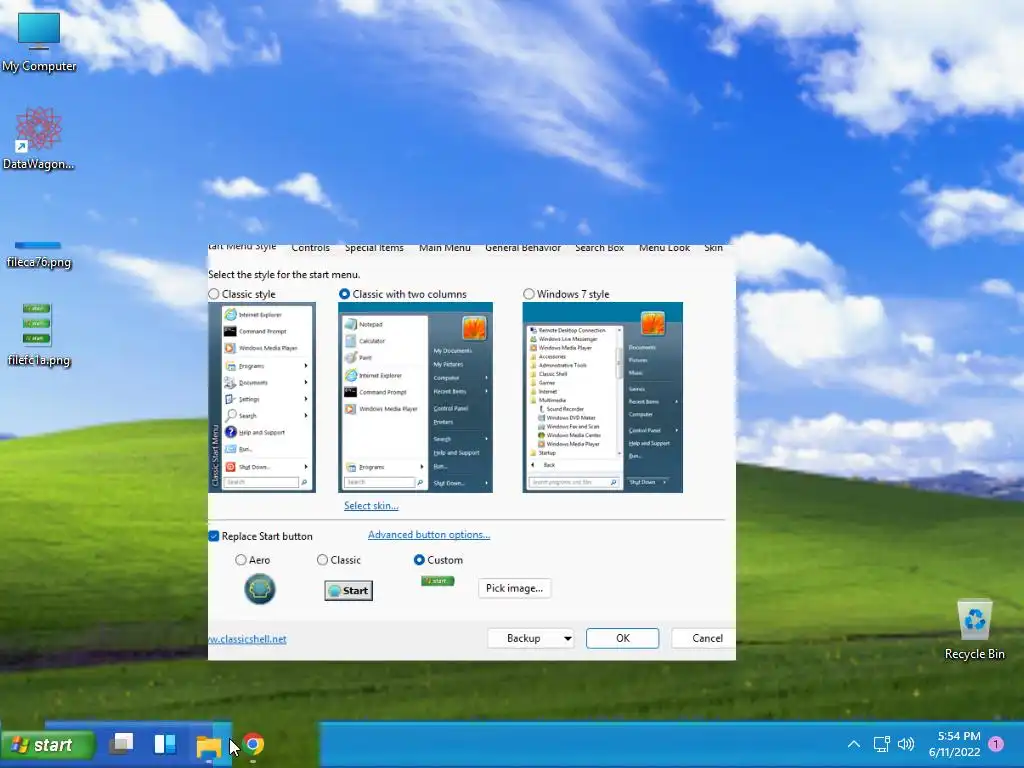Choose the Classic start button radio
The width and height of the screenshot is (1024, 768).
pyautogui.click(x=323, y=560)
